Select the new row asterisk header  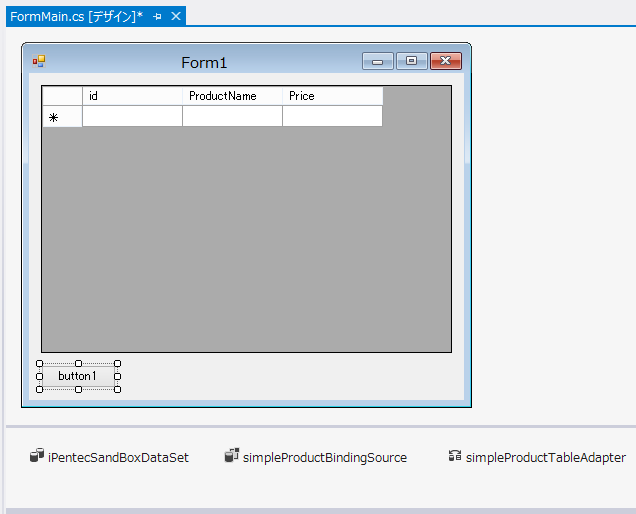pyautogui.click(x=62, y=117)
